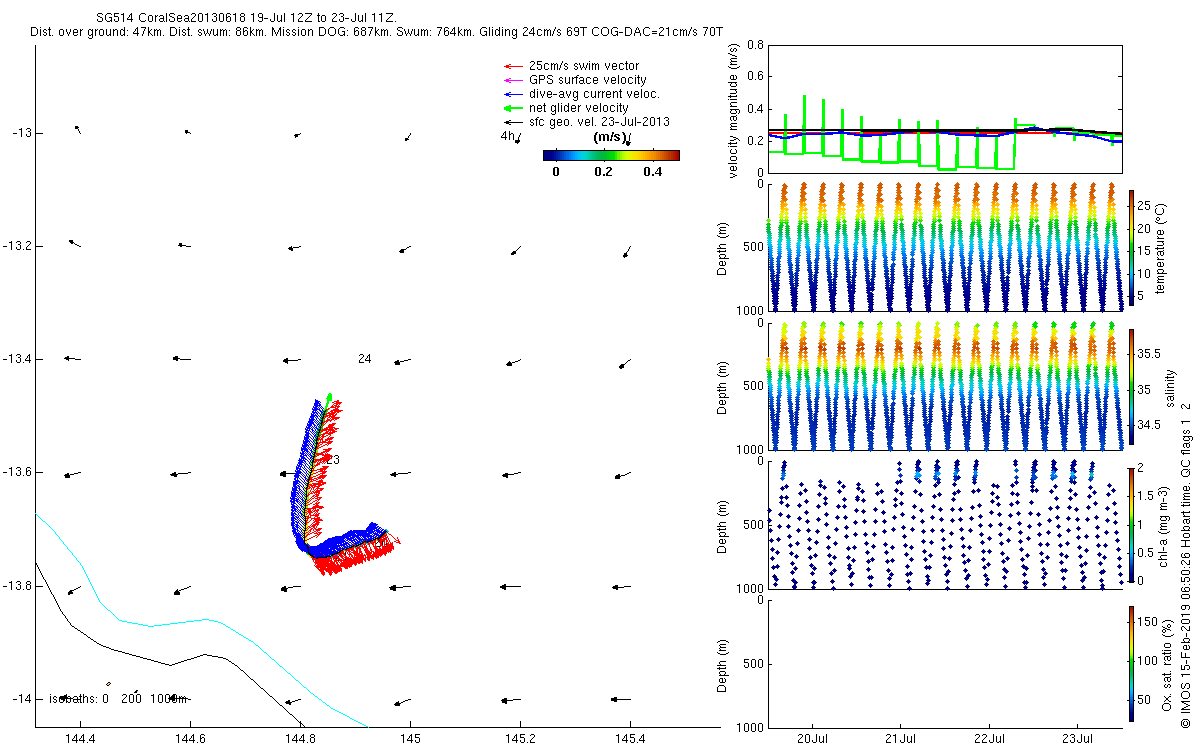Click the 'salinity' colorbar label
The image size is (1200, 750).
point(1170,387)
